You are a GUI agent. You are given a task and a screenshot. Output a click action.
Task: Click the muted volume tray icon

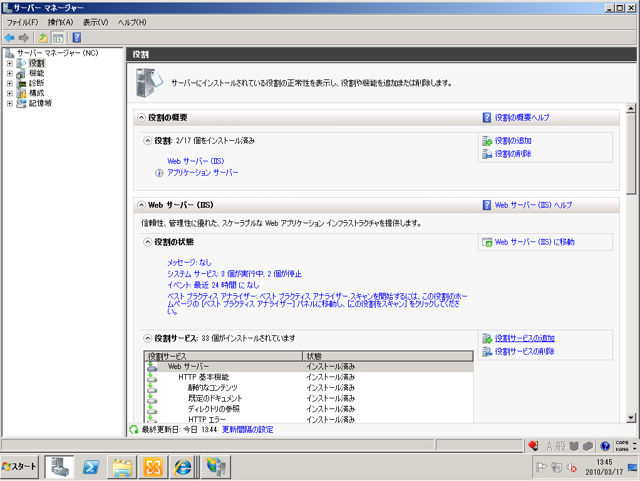click(x=571, y=468)
